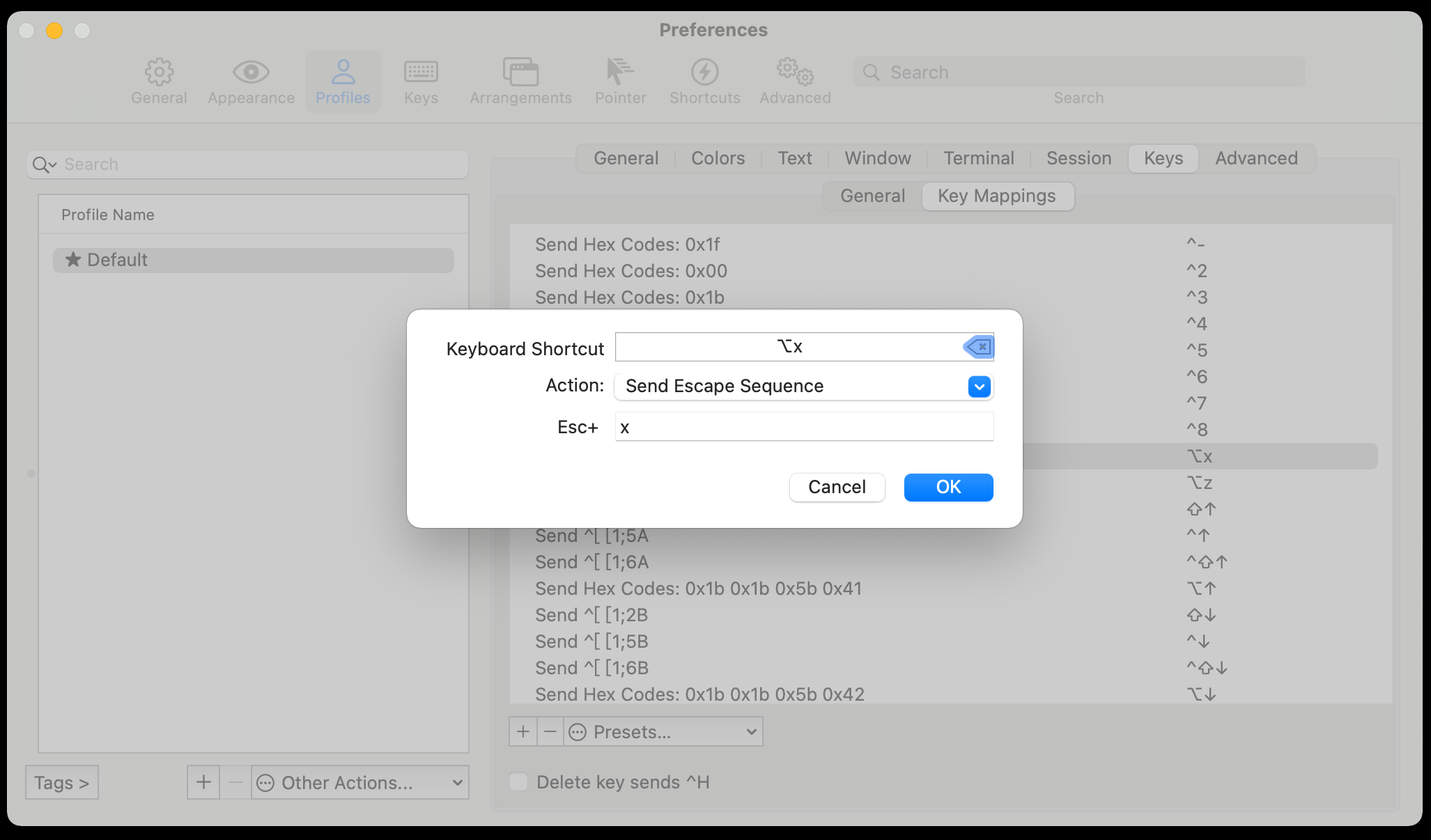
Task: Add a key mapping with the plus button
Action: [523, 732]
